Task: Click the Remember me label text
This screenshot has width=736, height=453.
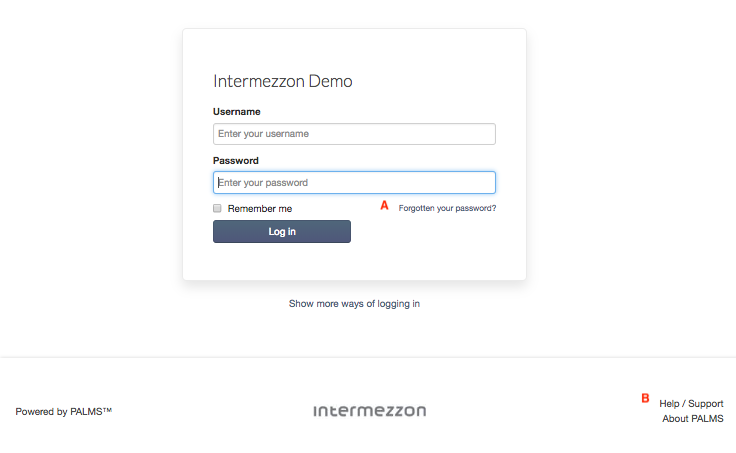Action: pyautogui.click(x=260, y=208)
